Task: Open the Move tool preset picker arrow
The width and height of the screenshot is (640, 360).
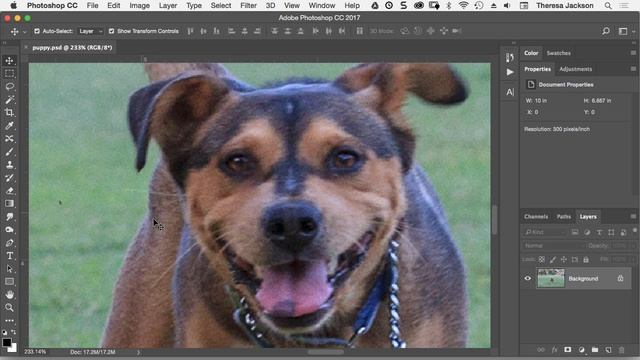Action: coord(24,31)
